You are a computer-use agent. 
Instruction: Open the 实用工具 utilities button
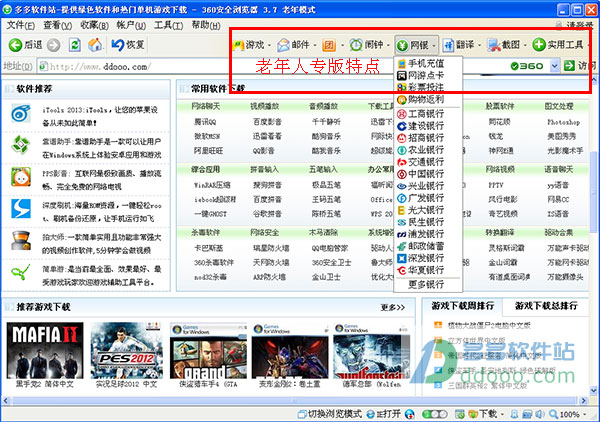coord(558,45)
